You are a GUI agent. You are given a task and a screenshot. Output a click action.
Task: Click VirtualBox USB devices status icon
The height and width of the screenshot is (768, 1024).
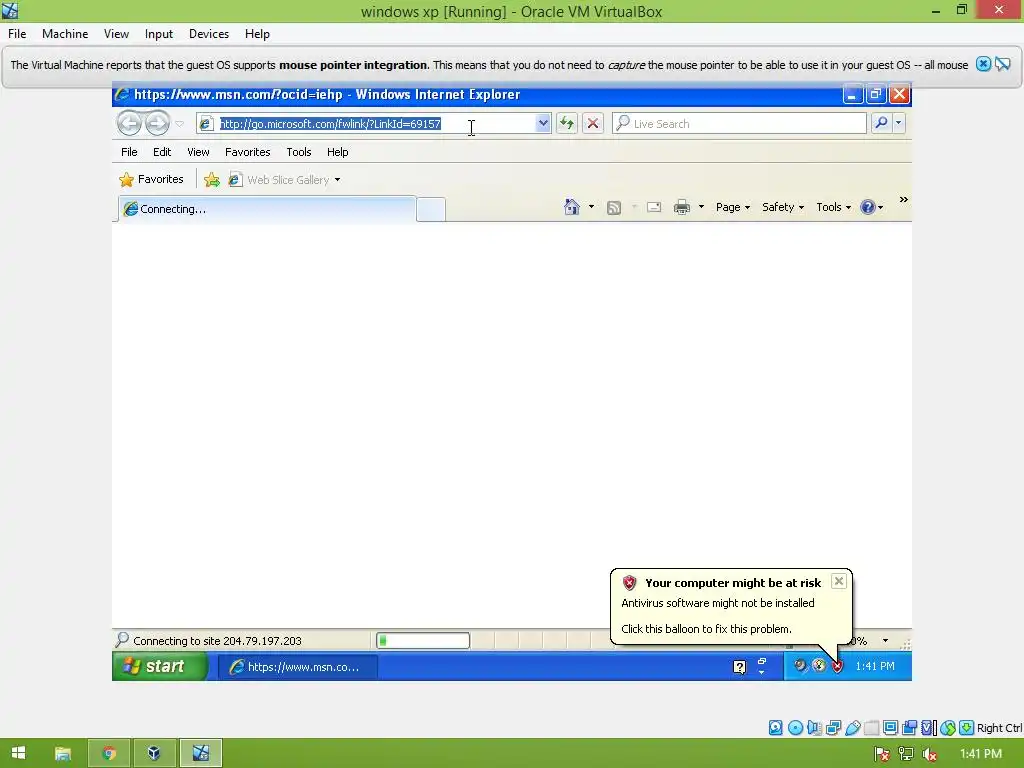click(852, 728)
